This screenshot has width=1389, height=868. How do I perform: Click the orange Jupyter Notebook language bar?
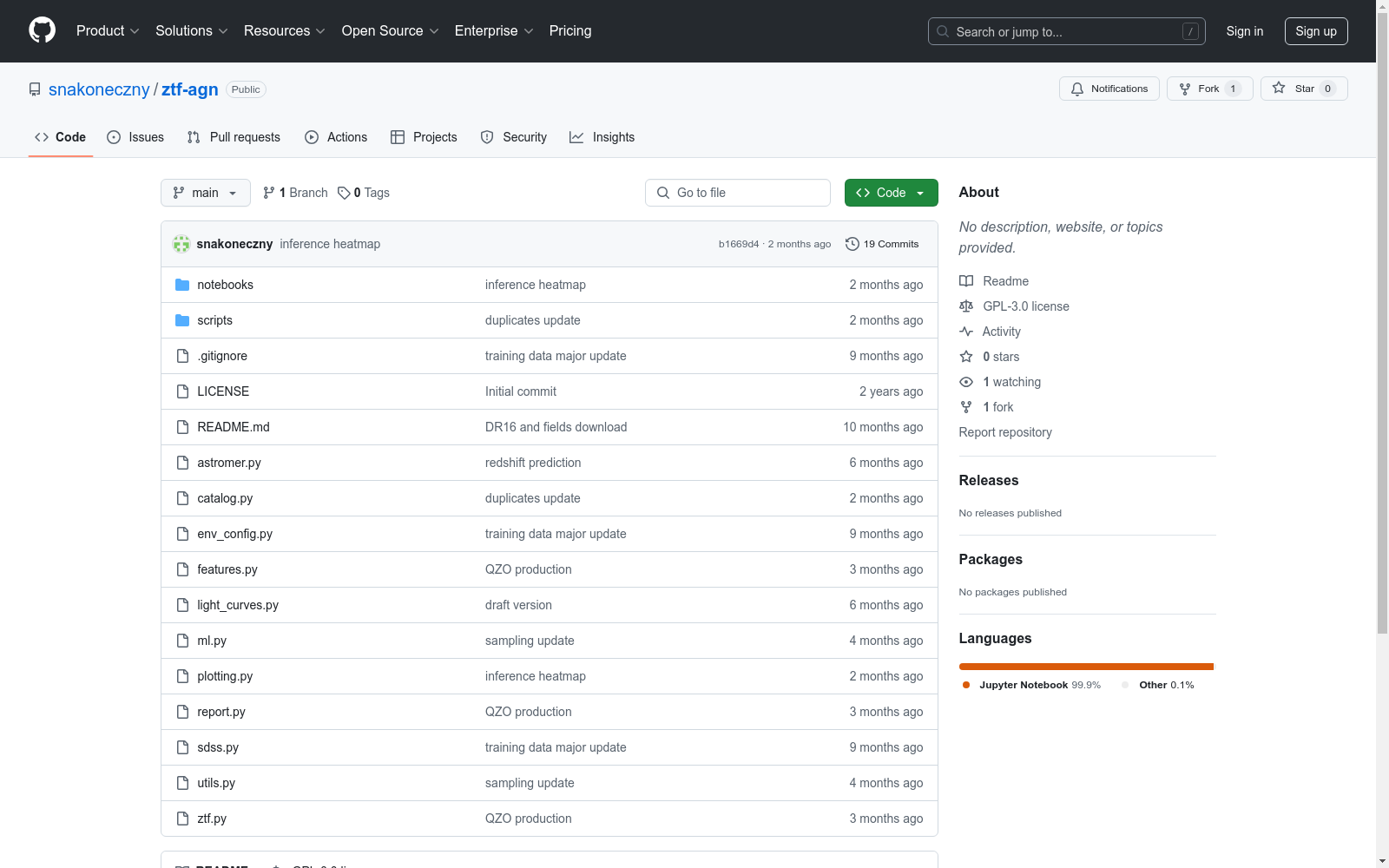[1086, 667]
